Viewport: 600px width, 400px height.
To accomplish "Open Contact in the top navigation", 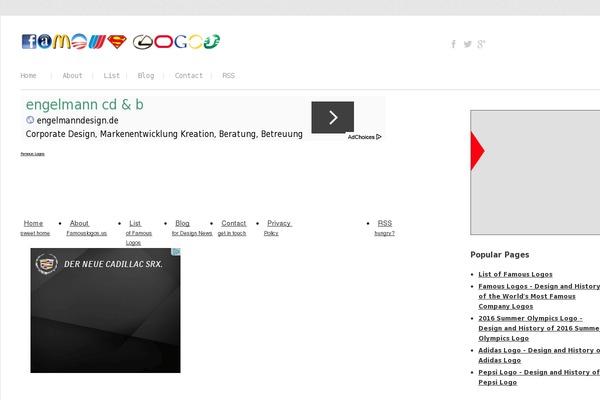I will tap(189, 75).
